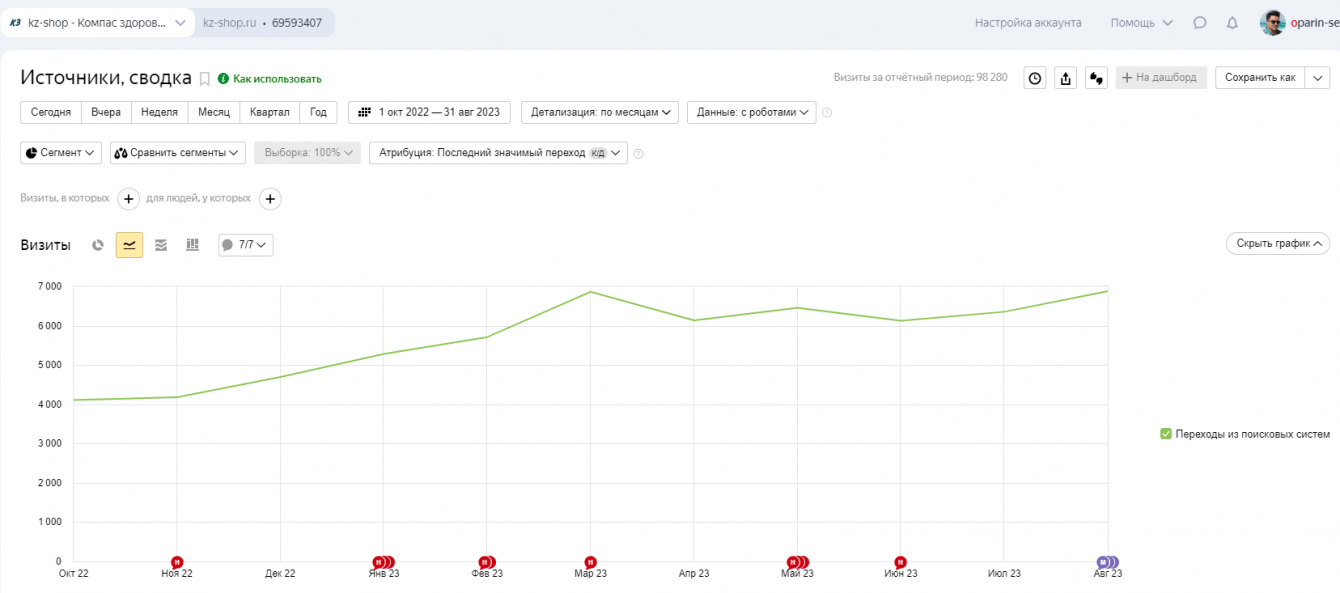1340x593 pixels.
Task: Open the chat messages icon
Action: 1200,23
